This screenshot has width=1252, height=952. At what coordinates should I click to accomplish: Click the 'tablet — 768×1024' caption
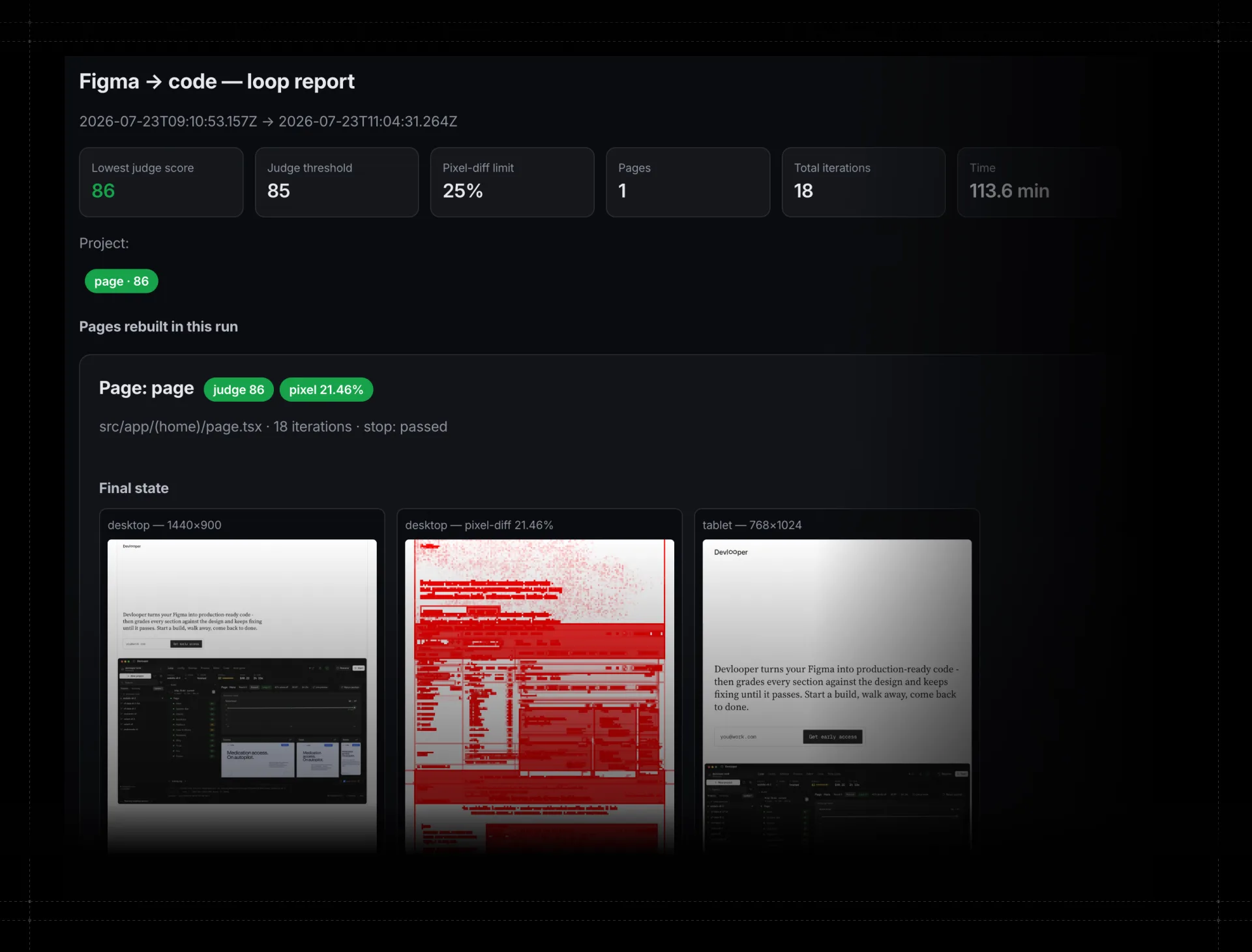pyautogui.click(x=752, y=525)
